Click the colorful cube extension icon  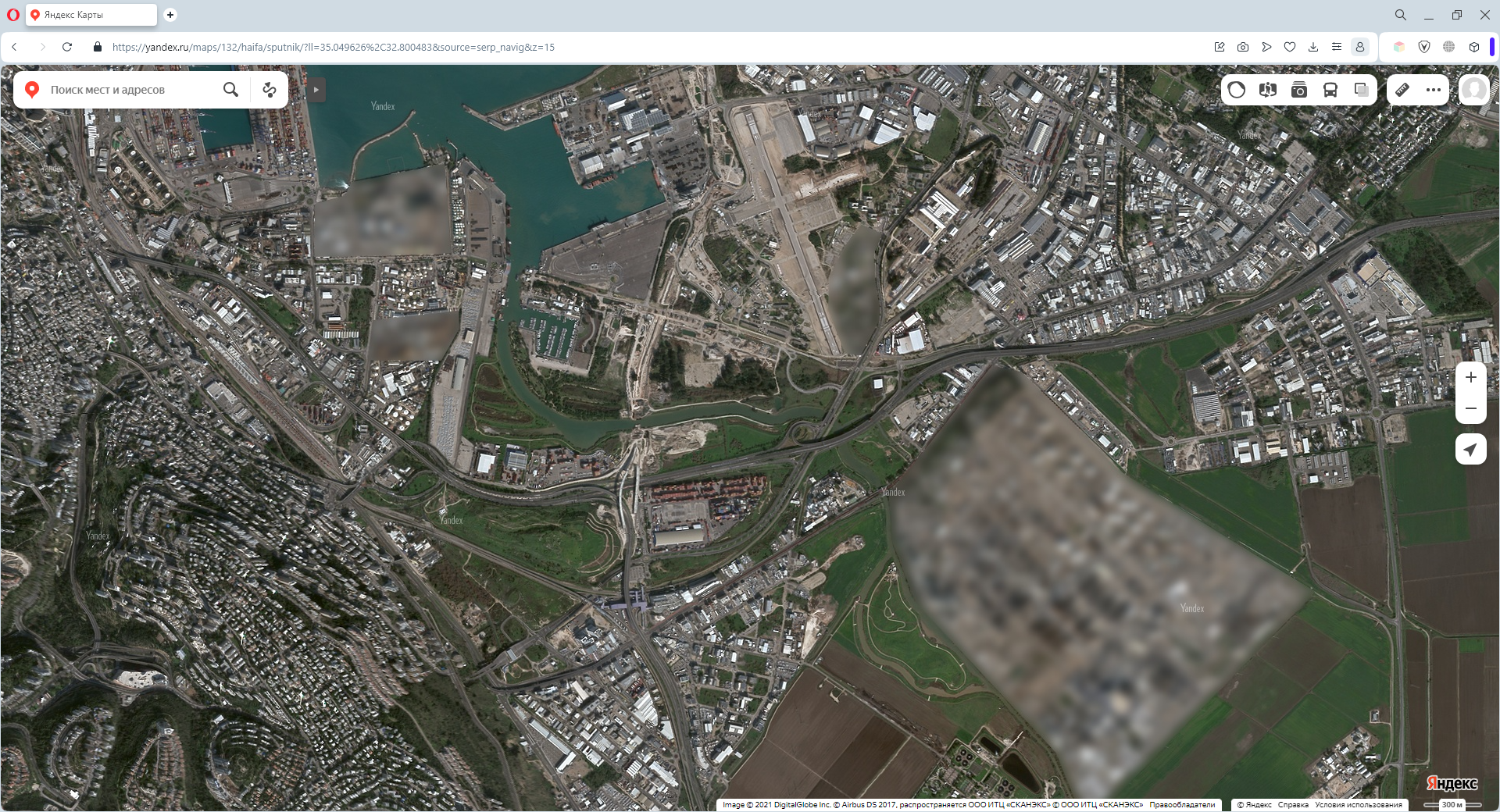1399,47
